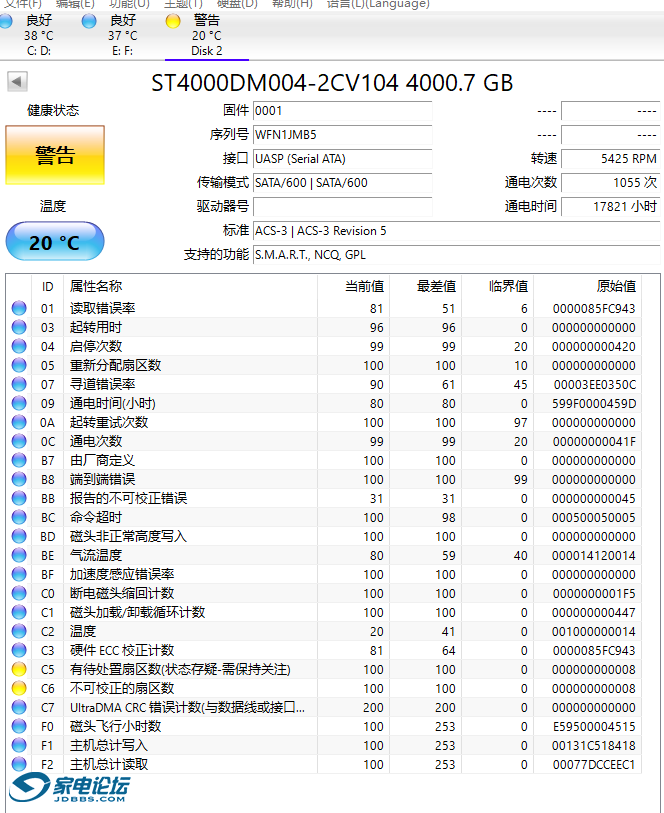Image resolution: width=664 pixels, height=813 pixels.
Task: Click the blue status icon for BD row
Action: (19, 536)
